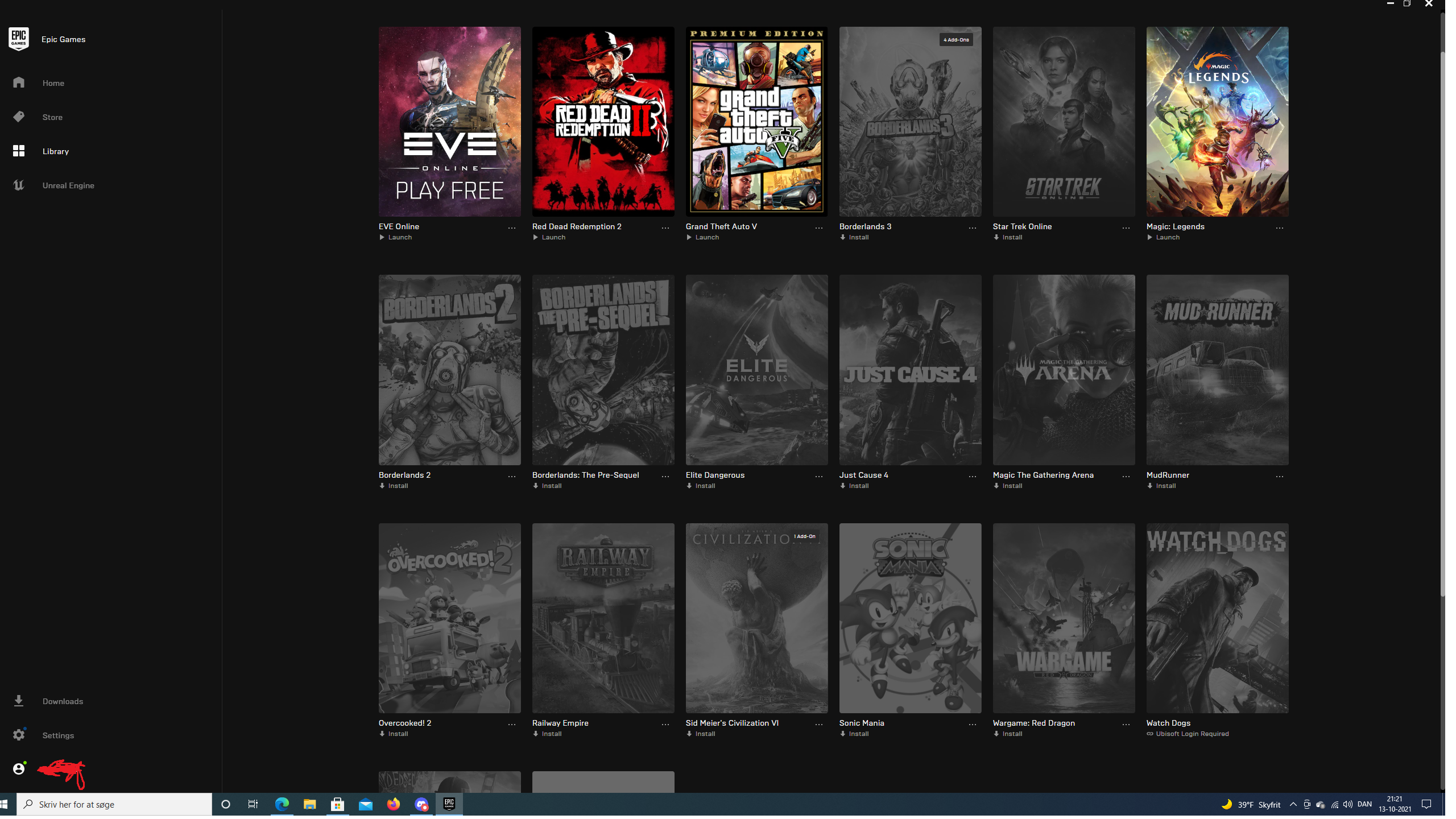
Task: Open Civilization VI three-dot menu
Action: click(x=819, y=725)
